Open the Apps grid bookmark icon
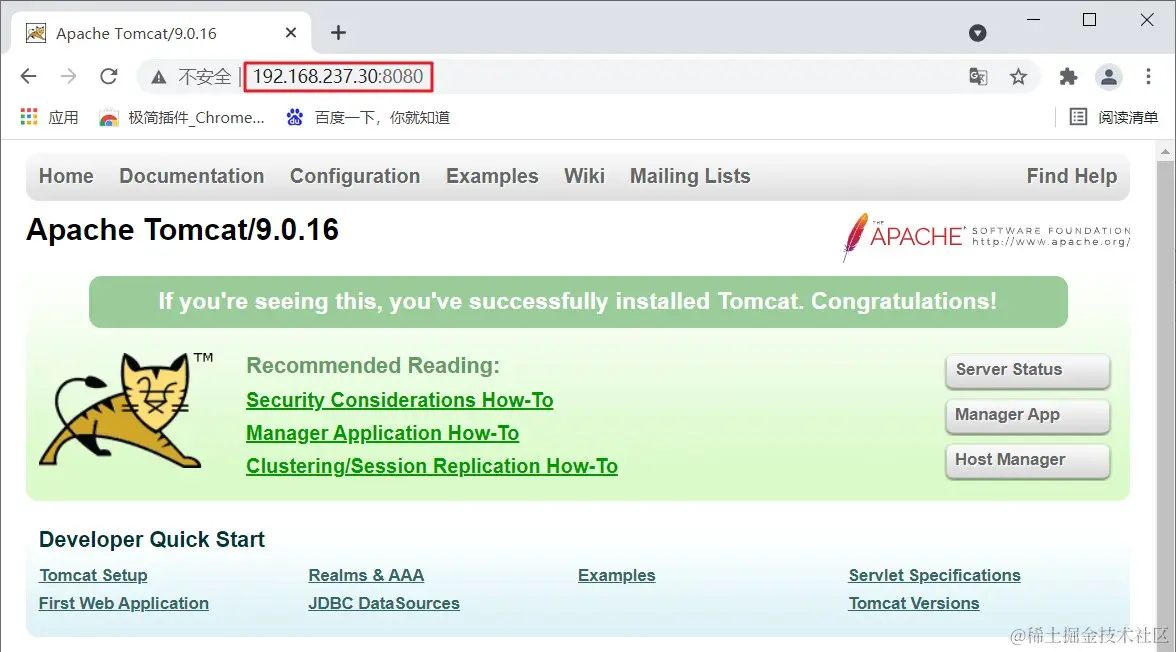1176x652 pixels. point(28,117)
